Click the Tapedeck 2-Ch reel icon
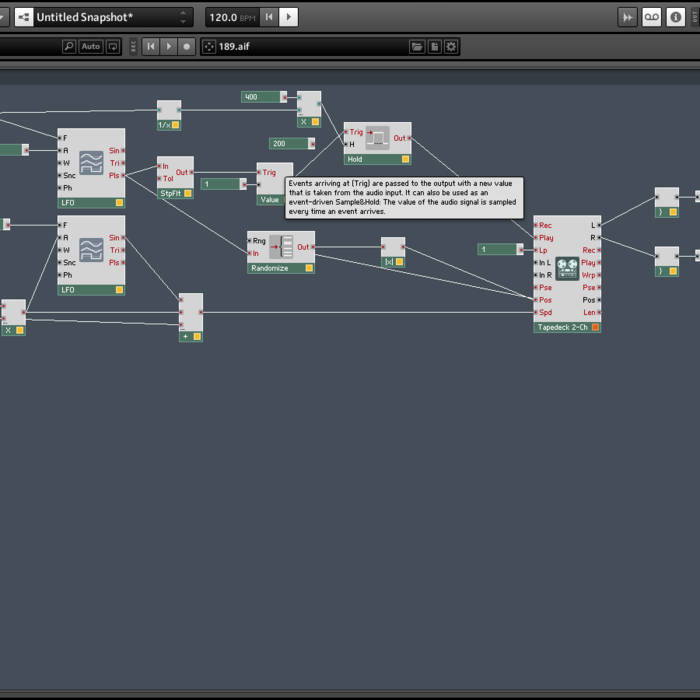 (567, 267)
